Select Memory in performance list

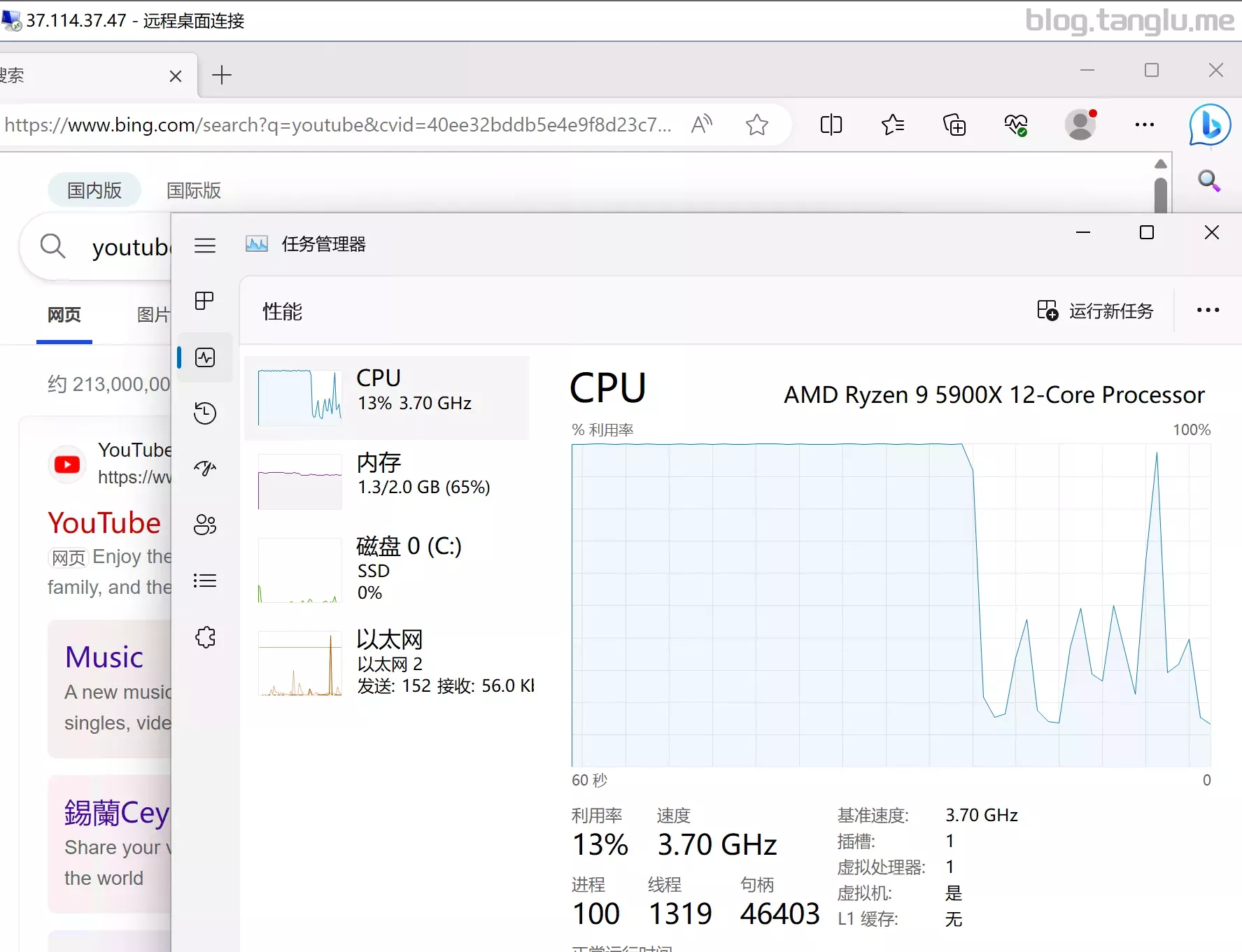point(387,481)
